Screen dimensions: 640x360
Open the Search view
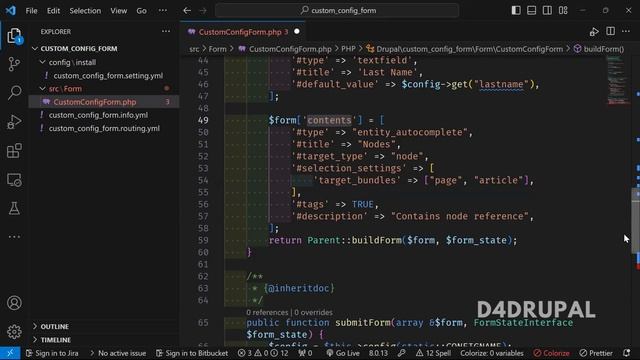tap(14, 93)
